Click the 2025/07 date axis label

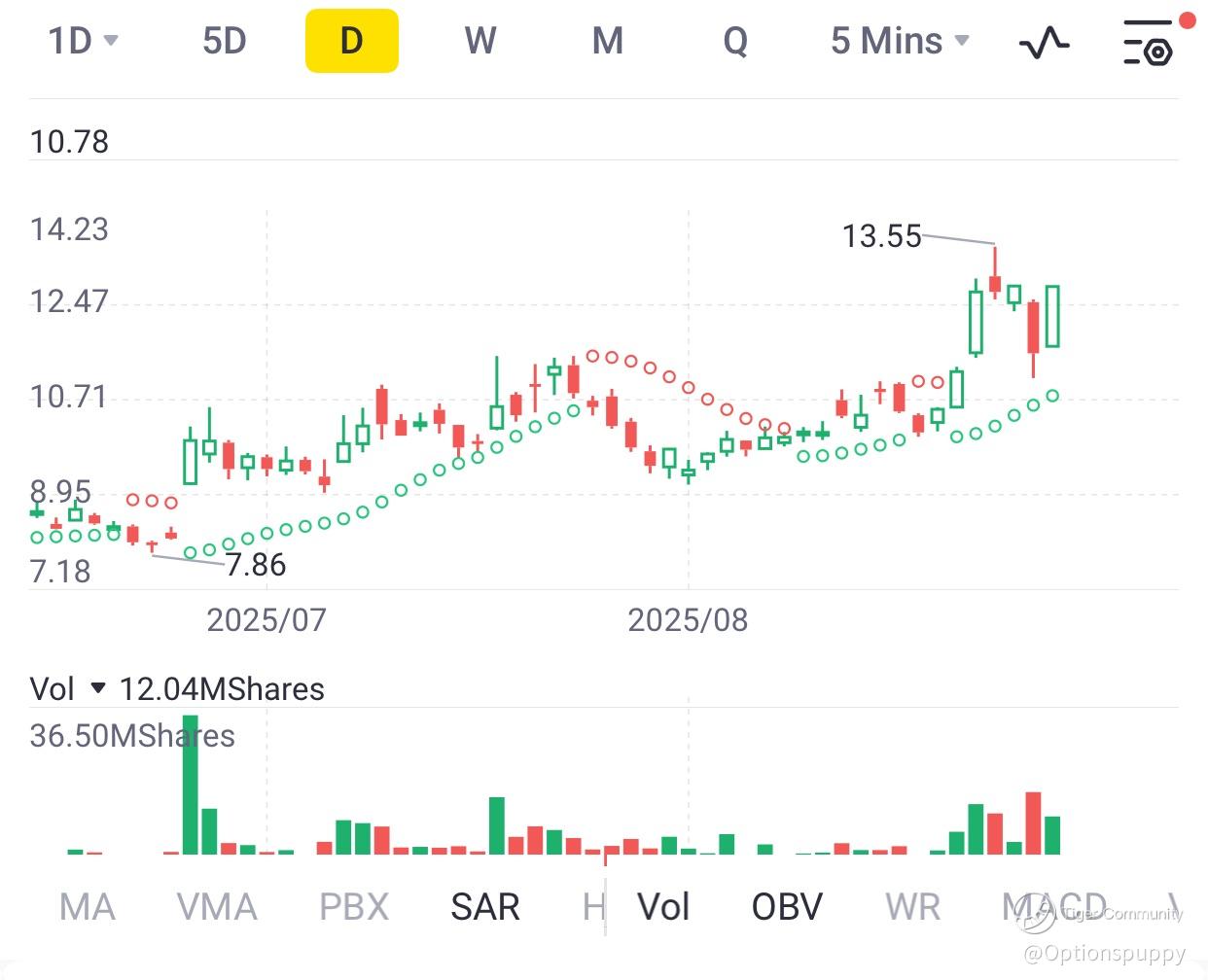point(266,620)
